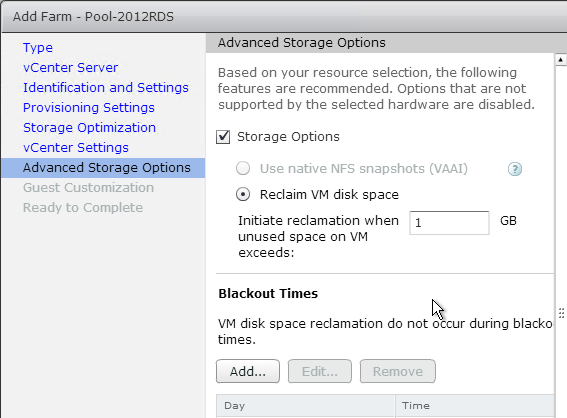Screen dimensions: 567x418
Task: Go to the Type step
Action: [38, 48]
